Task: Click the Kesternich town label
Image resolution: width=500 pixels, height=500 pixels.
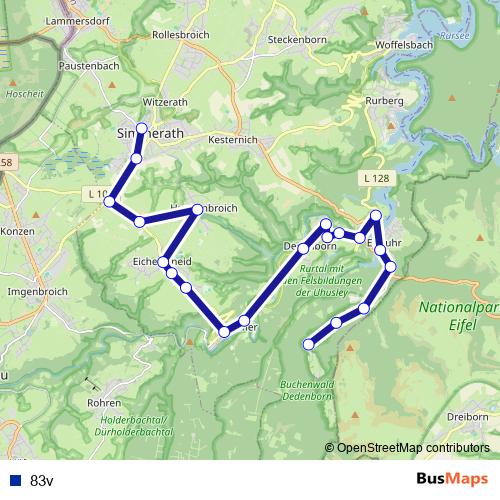Action: [233, 140]
